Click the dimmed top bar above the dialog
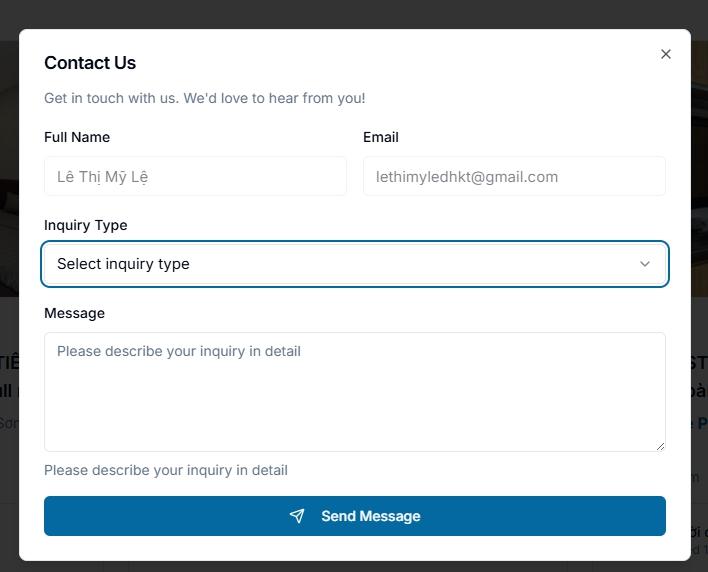 (x=354, y=14)
